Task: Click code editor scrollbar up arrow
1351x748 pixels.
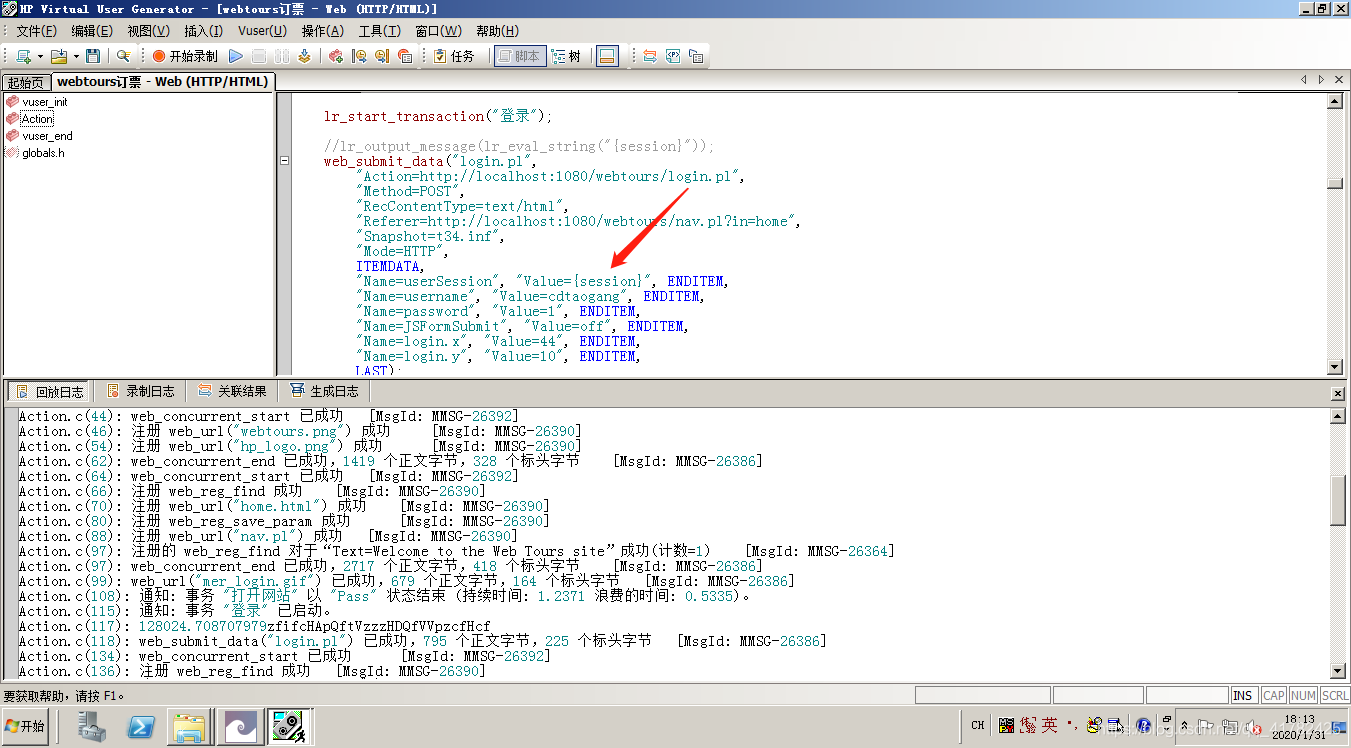Action: click(1335, 100)
